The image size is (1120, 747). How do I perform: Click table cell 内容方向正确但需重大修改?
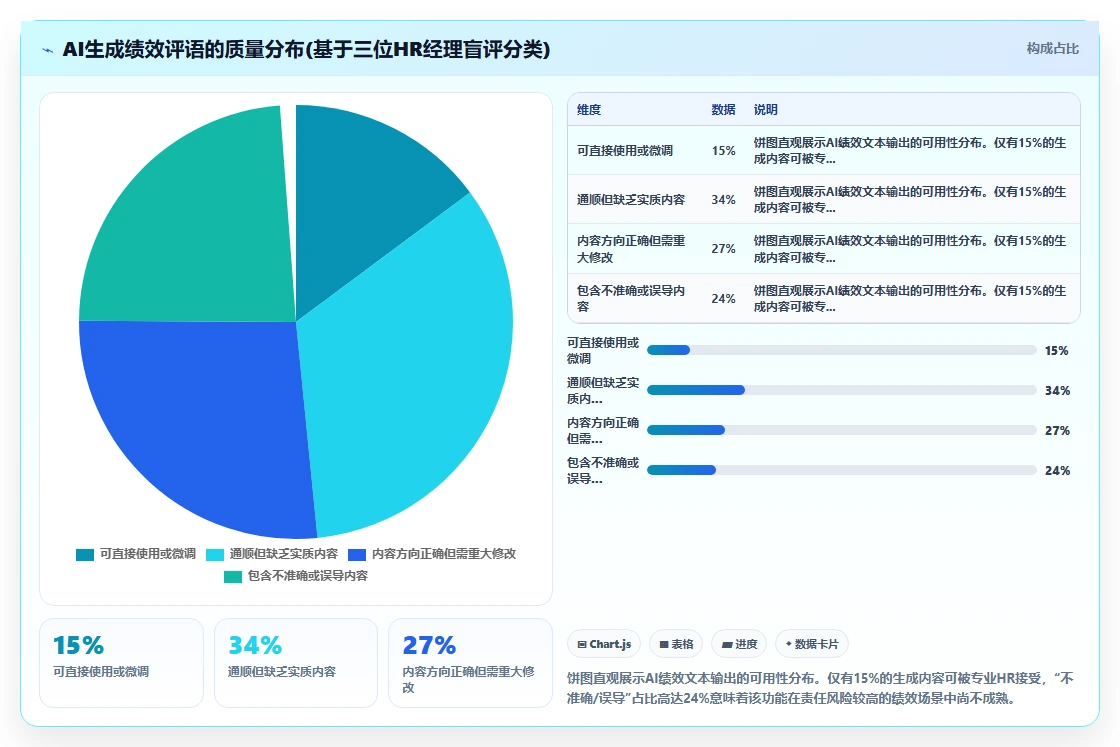pyautogui.click(x=632, y=249)
